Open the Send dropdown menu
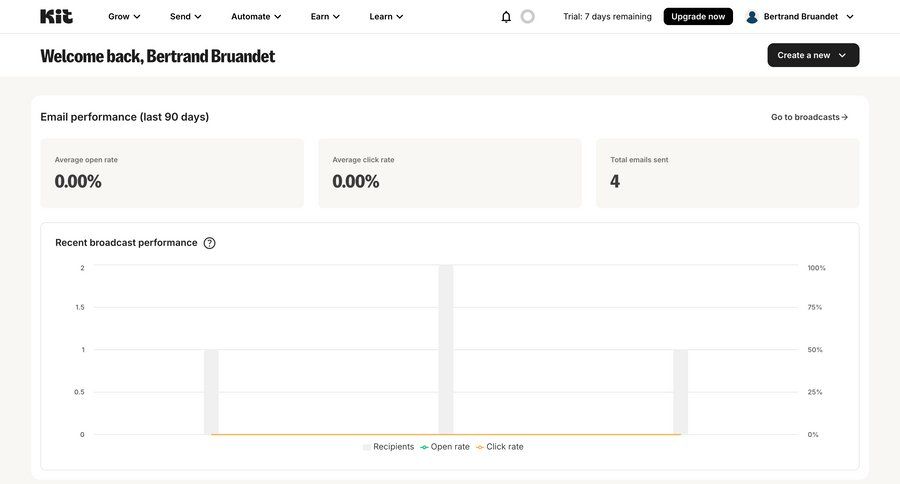 [186, 17]
